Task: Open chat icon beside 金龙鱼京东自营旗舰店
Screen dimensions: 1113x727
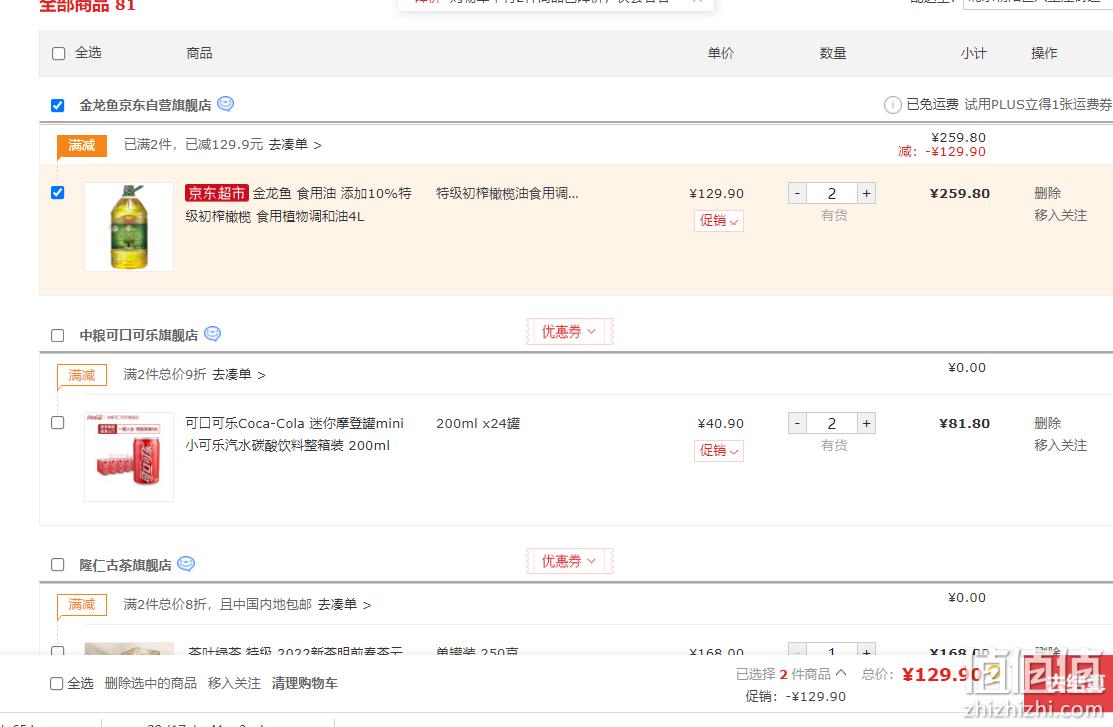Action: pos(225,104)
